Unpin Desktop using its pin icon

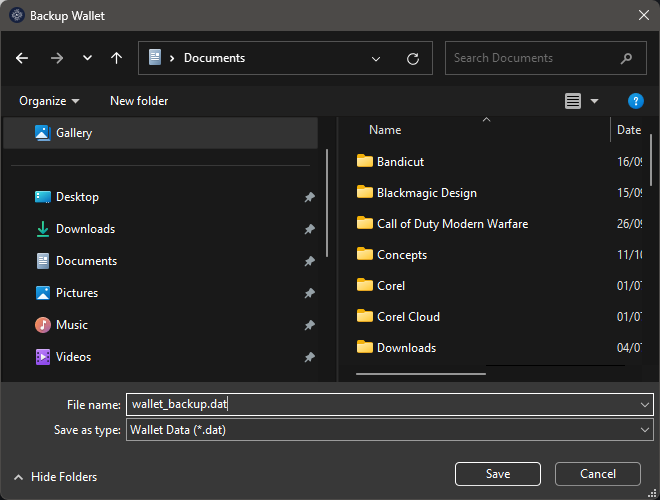[309, 198]
